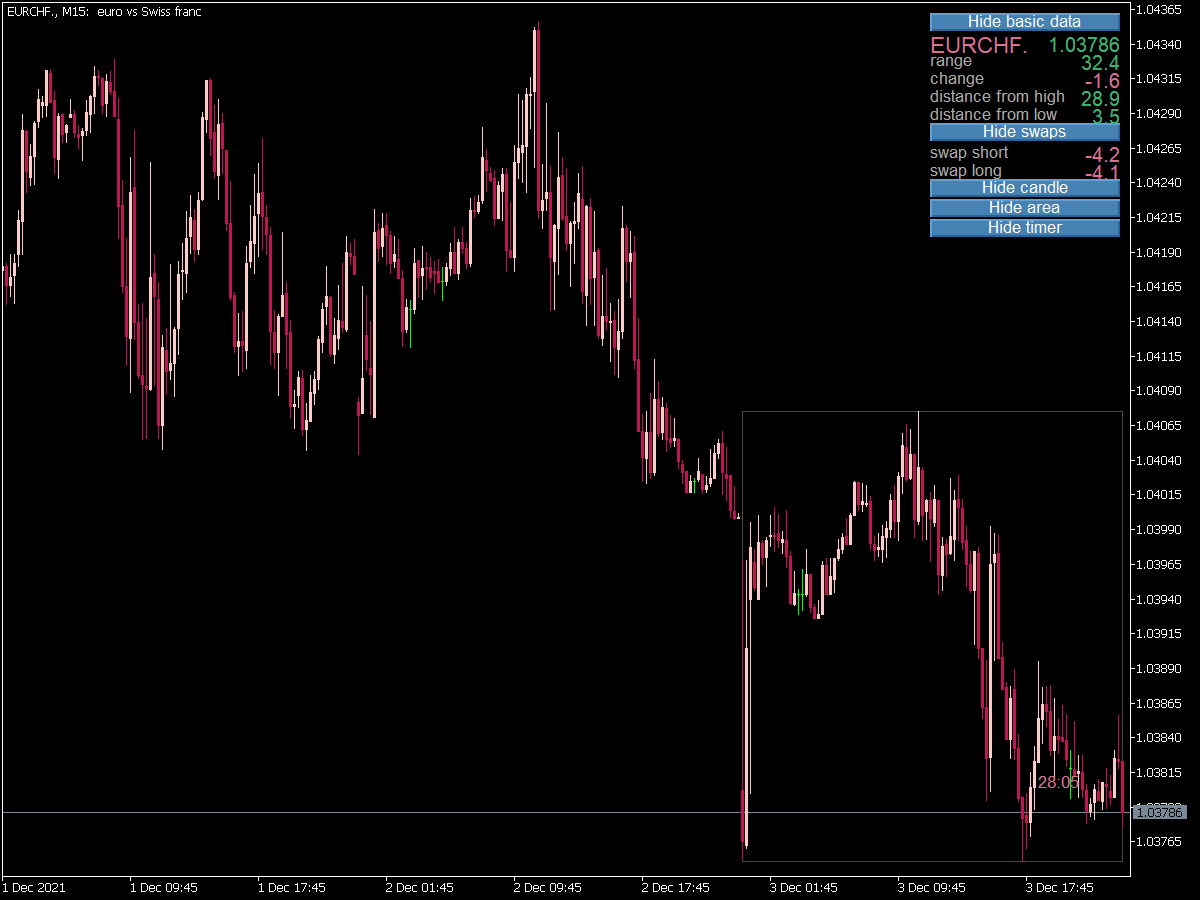Click the swap long label
This screenshot has width=1200, height=900.
point(965,171)
